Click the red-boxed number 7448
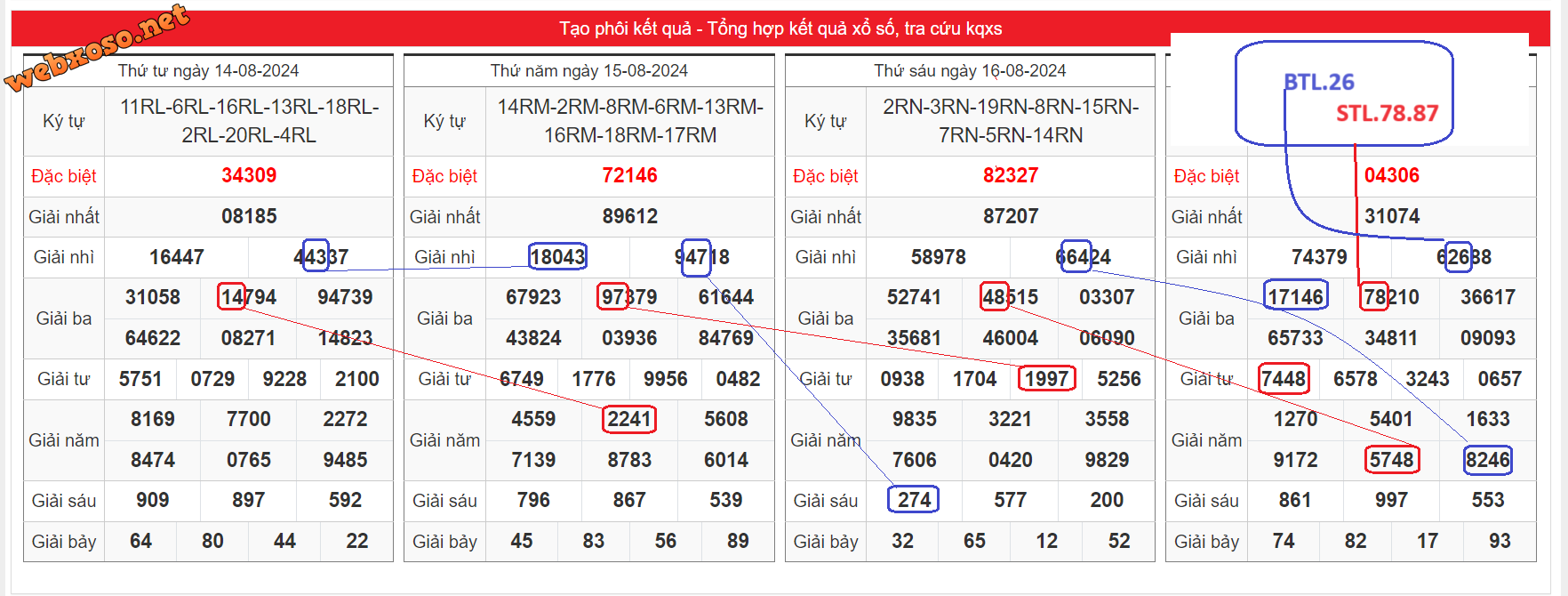The width and height of the screenshot is (1568, 596). (x=1284, y=379)
